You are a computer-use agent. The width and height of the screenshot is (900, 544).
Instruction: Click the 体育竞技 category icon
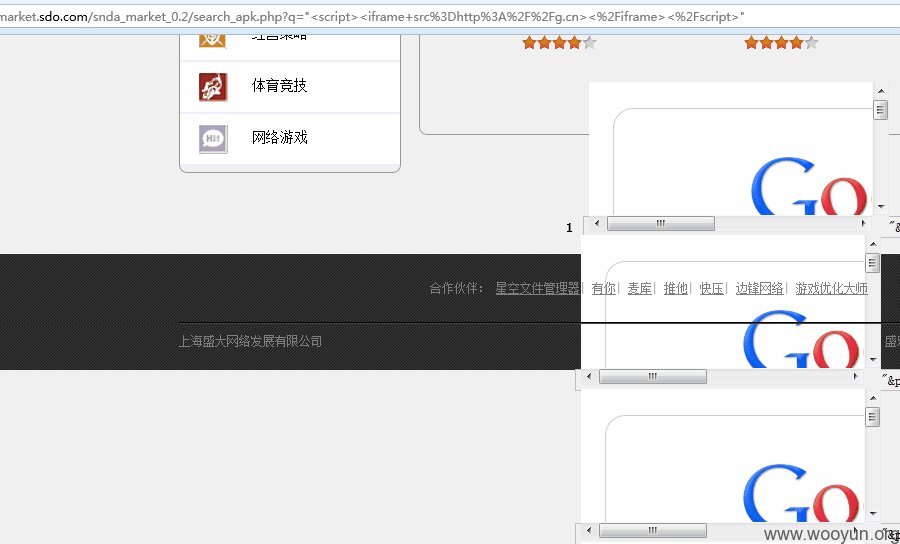click(x=213, y=87)
